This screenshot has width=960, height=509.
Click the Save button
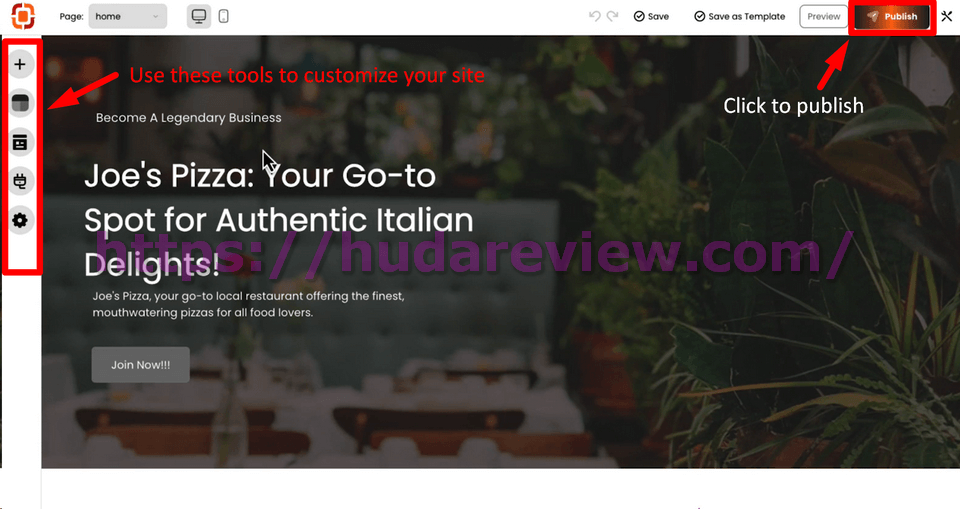(651, 17)
